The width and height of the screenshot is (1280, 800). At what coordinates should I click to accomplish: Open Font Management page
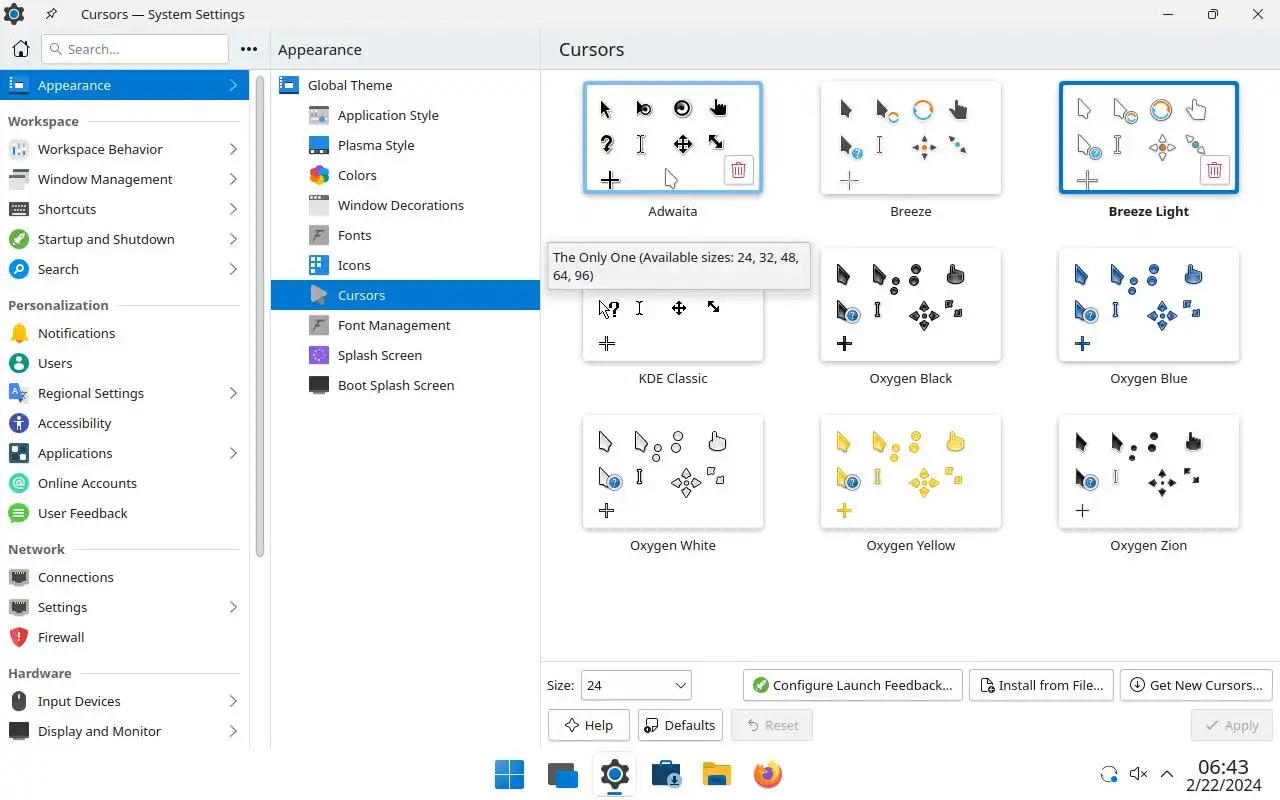click(x=405, y=325)
